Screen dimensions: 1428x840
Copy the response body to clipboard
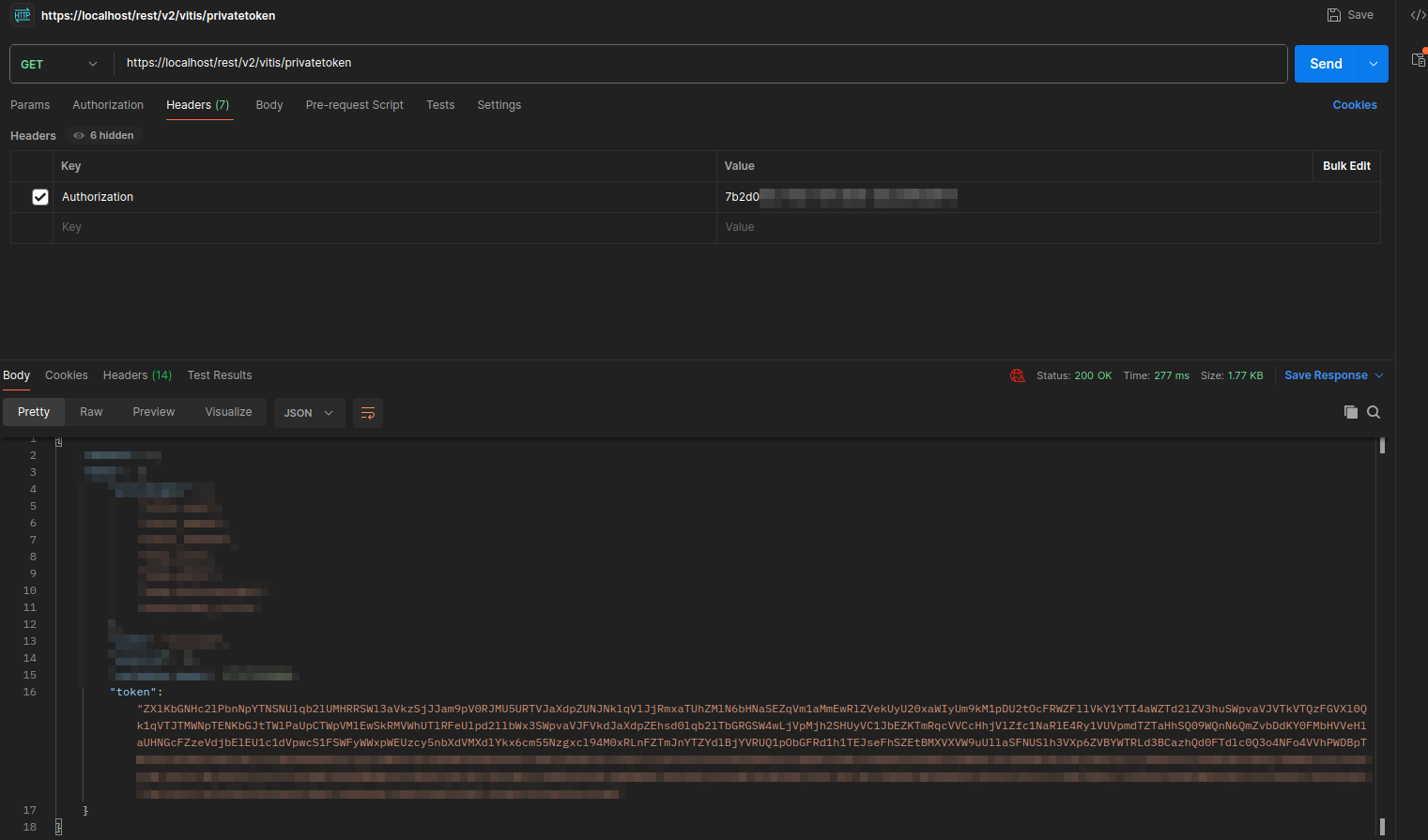(x=1350, y=412)
